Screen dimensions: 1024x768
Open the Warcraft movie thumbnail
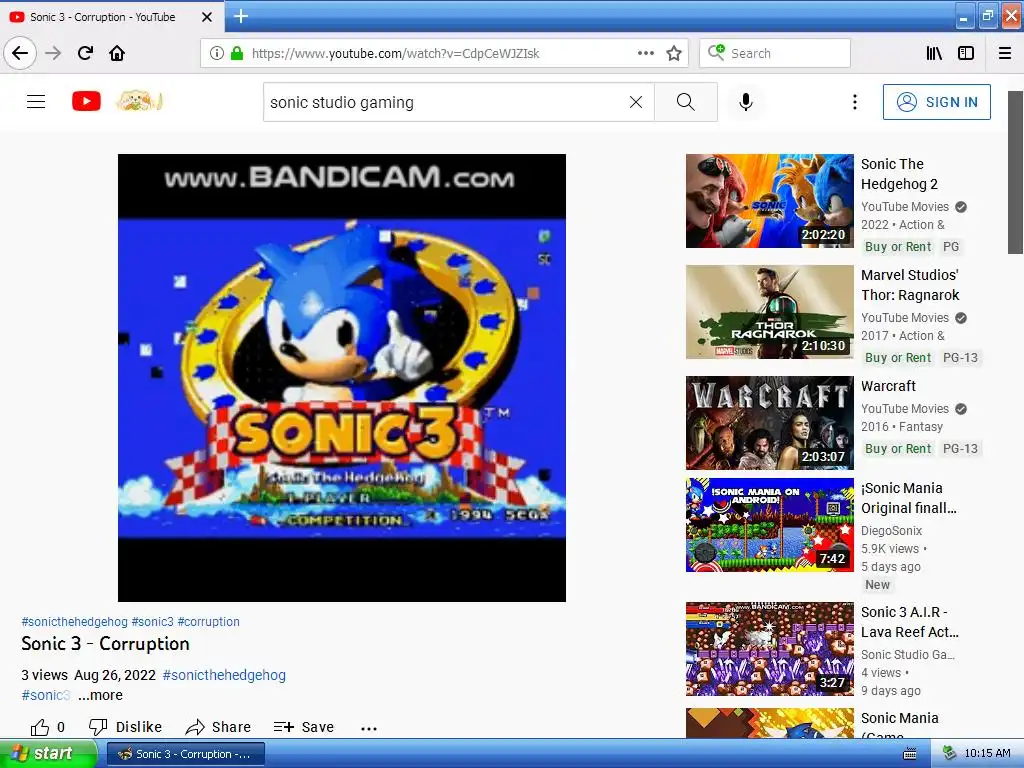point(769,423)
